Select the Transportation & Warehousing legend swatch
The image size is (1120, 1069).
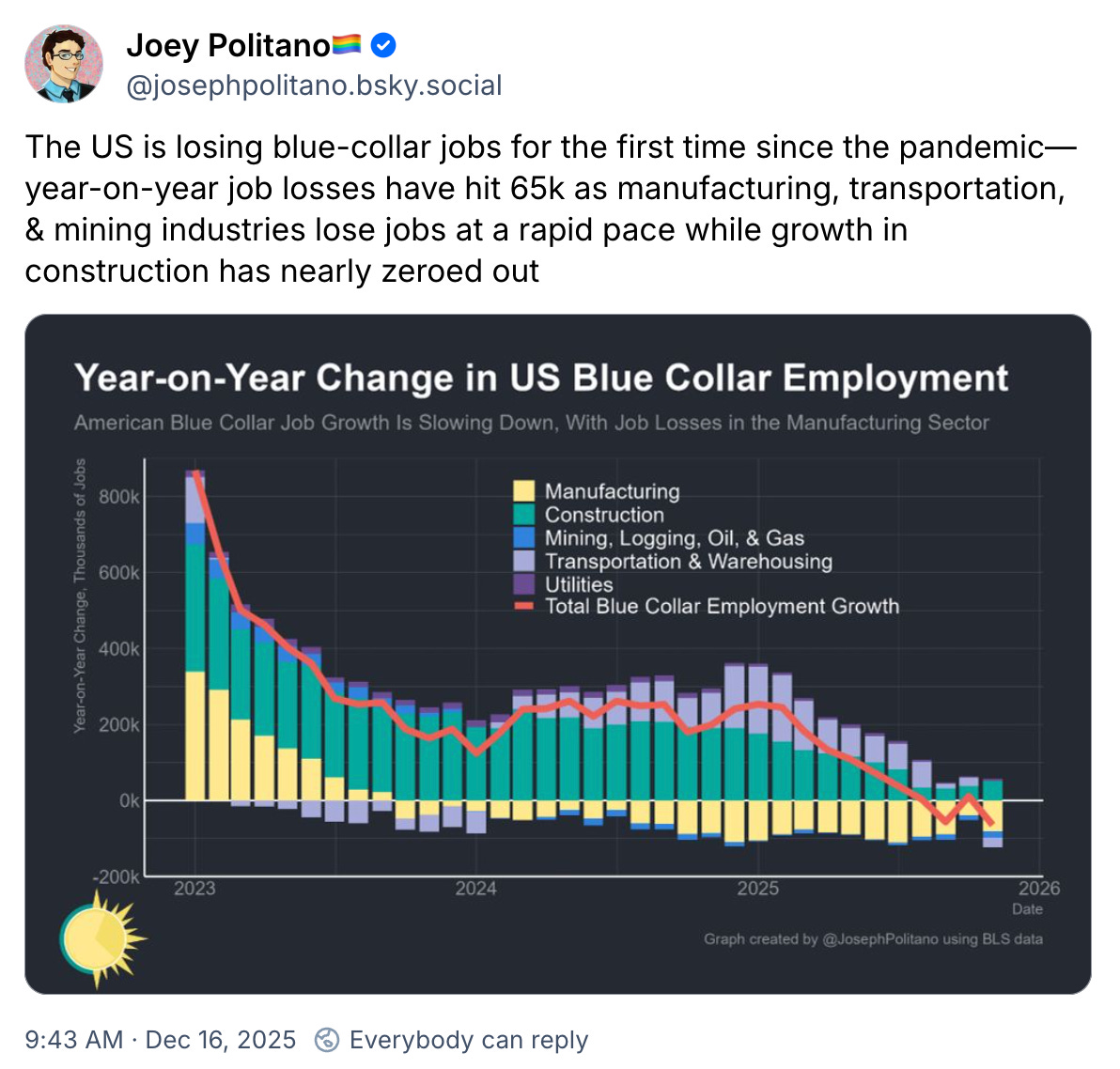[x=524, y=561]
